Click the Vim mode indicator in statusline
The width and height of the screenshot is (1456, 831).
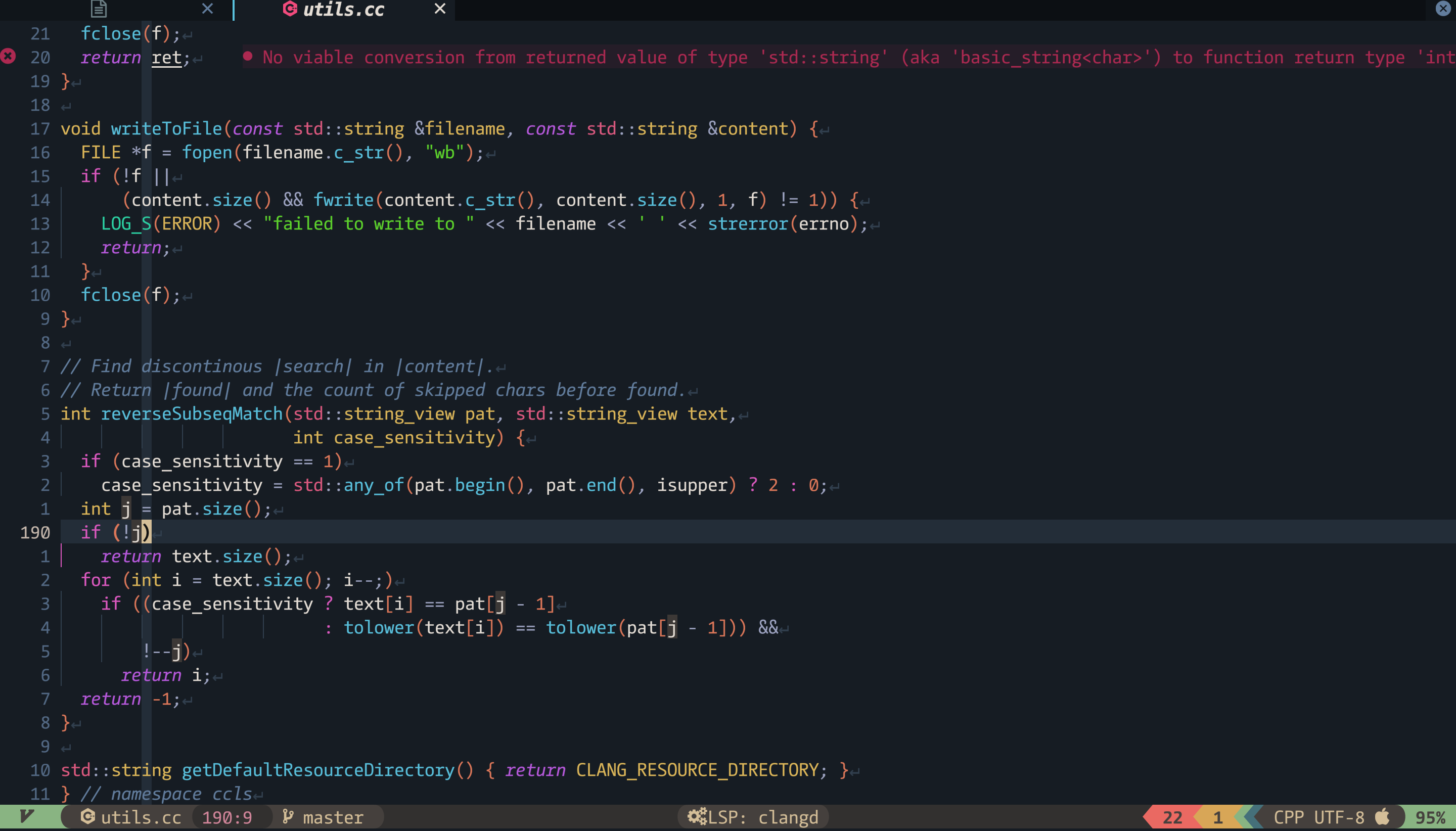tap(26, 817)
